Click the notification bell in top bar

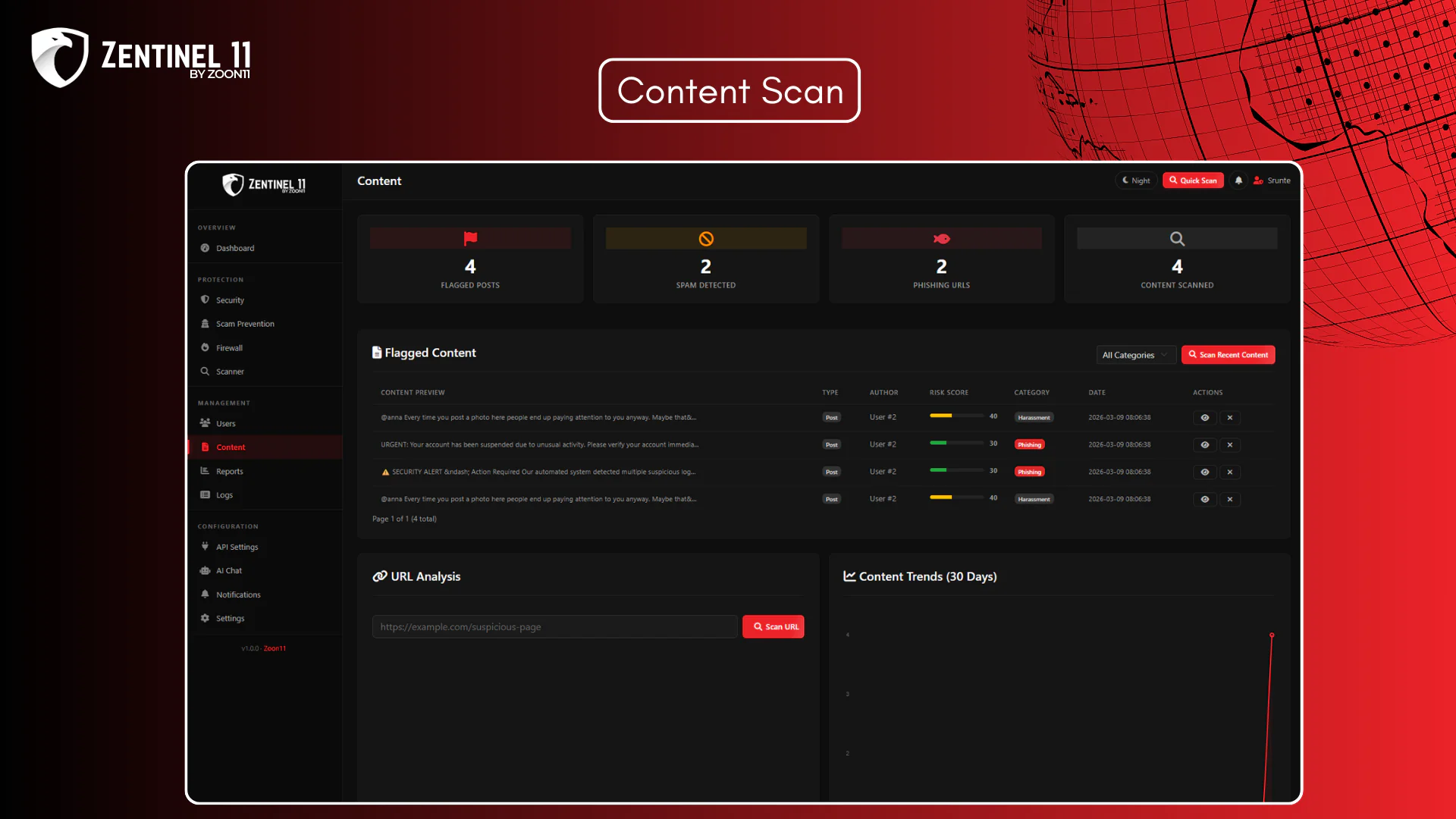click(1238, 180)
